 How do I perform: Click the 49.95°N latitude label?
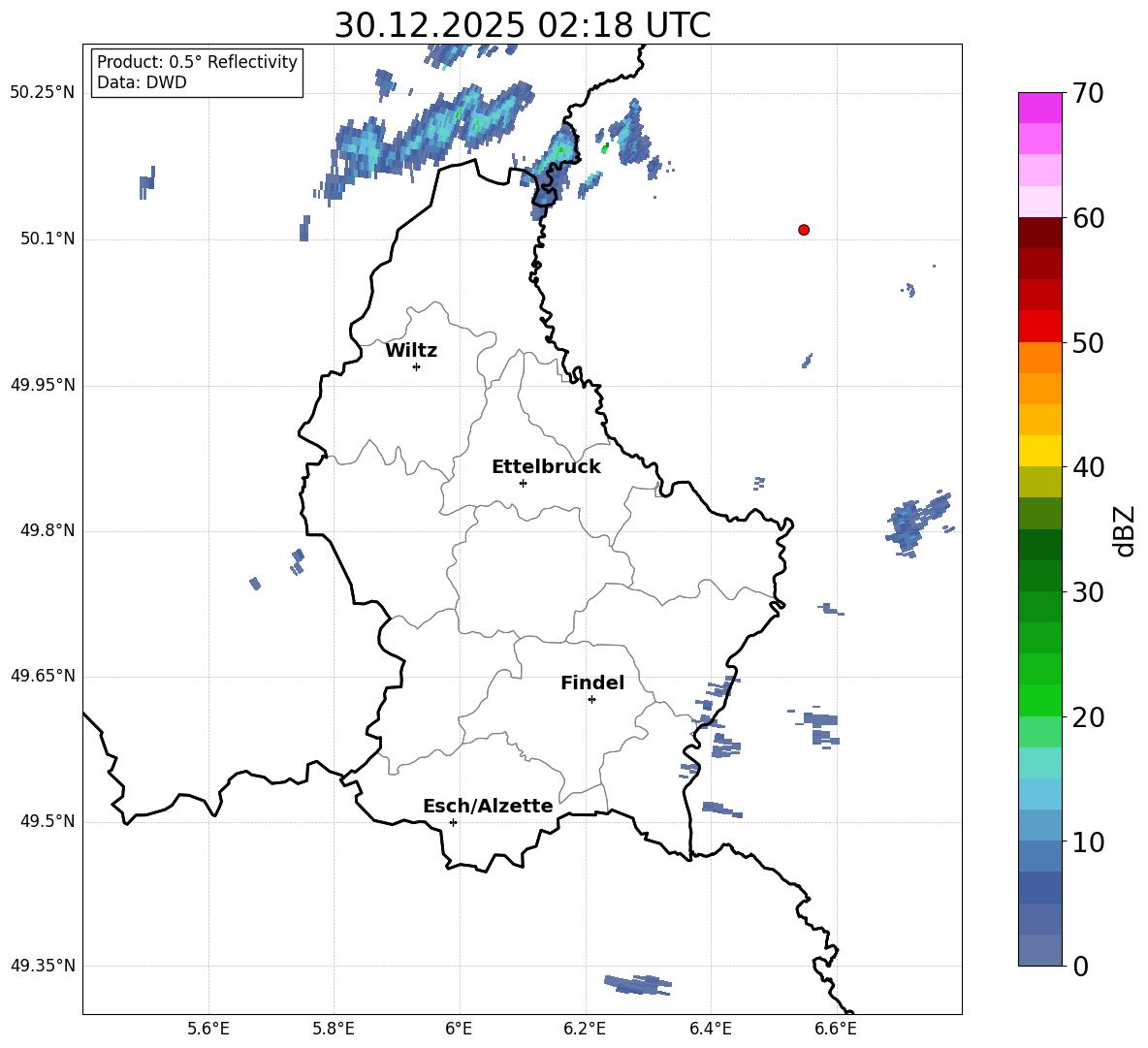(42, 385)
